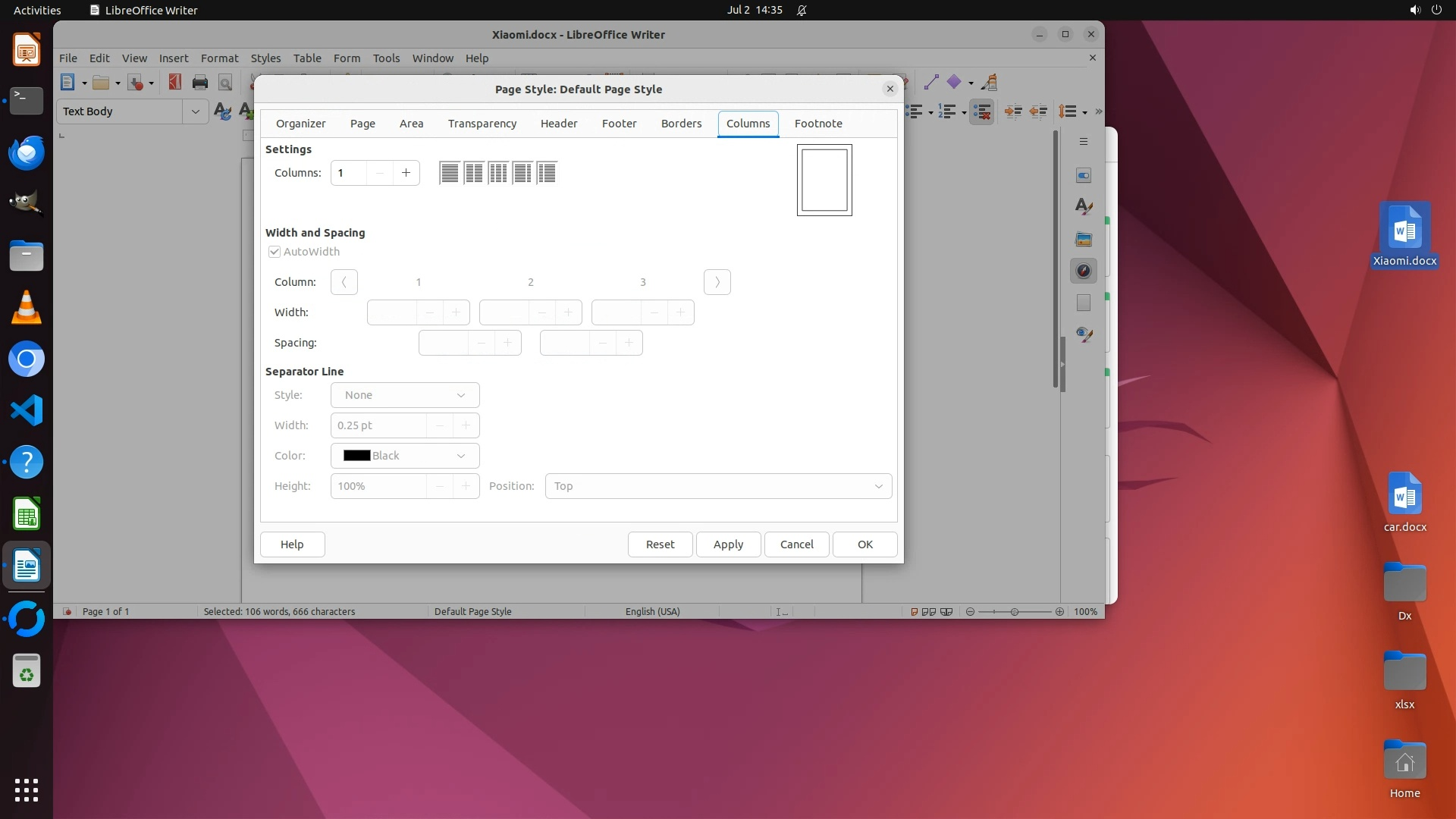Pick the single column preset icon
Image resolution: width=1456 pixels, height=819 pixels.
coord(450,173)
